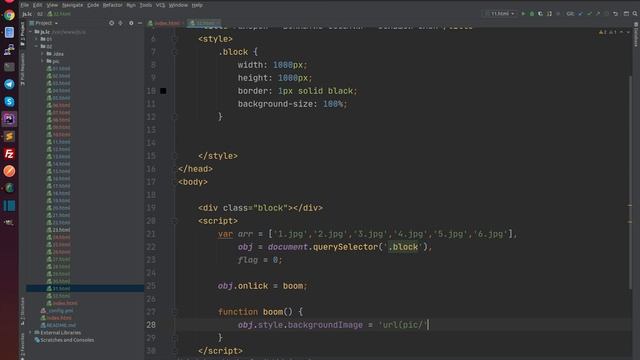Viewport: 640px width, 360px height.
Task: Open the terminal icon in the dock
Action: (x=9, y=67)
